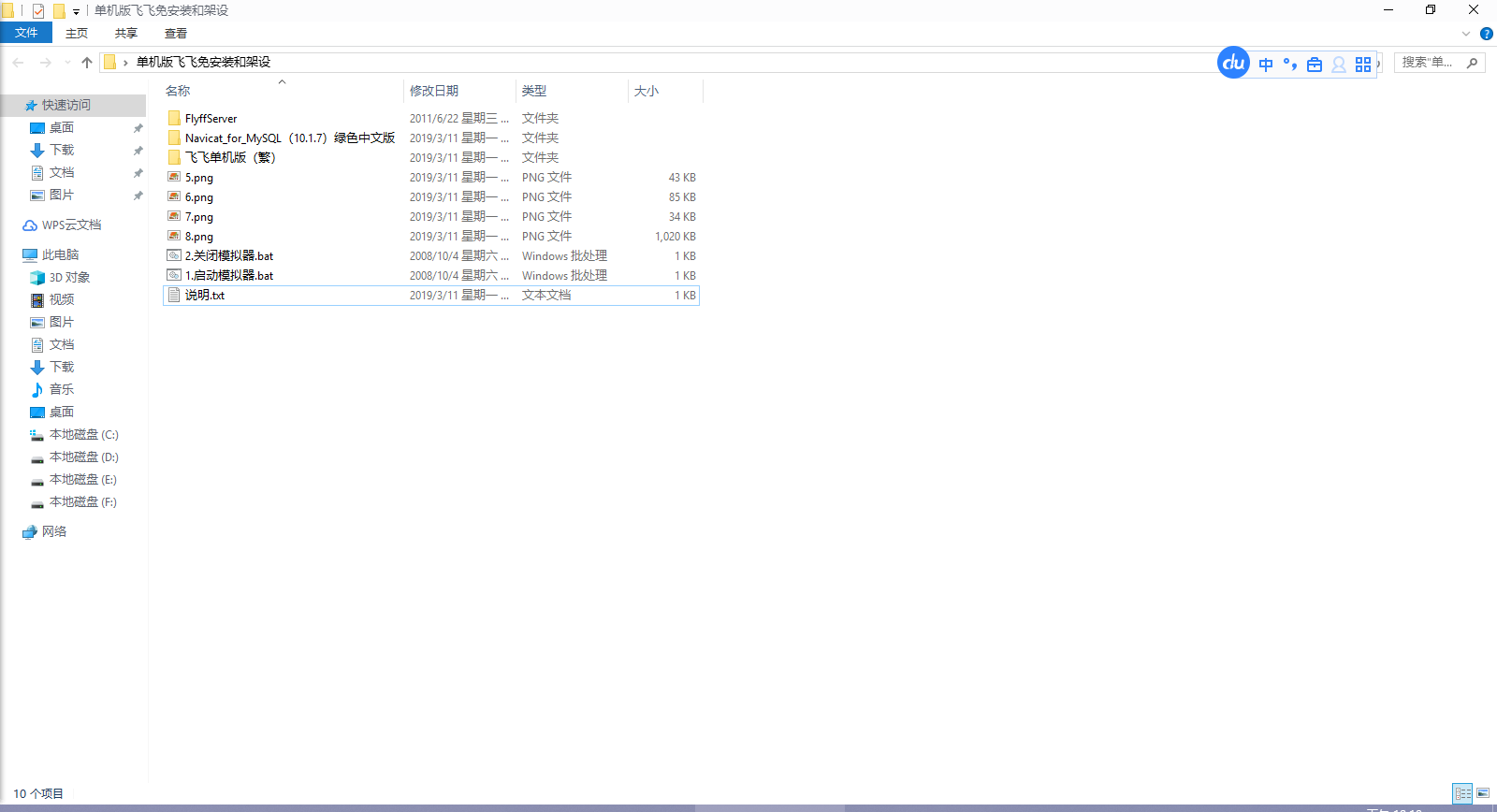This screenshot has width=1497, height=812.
Task: Open the 文件 menu
Action: click(26, 33)
